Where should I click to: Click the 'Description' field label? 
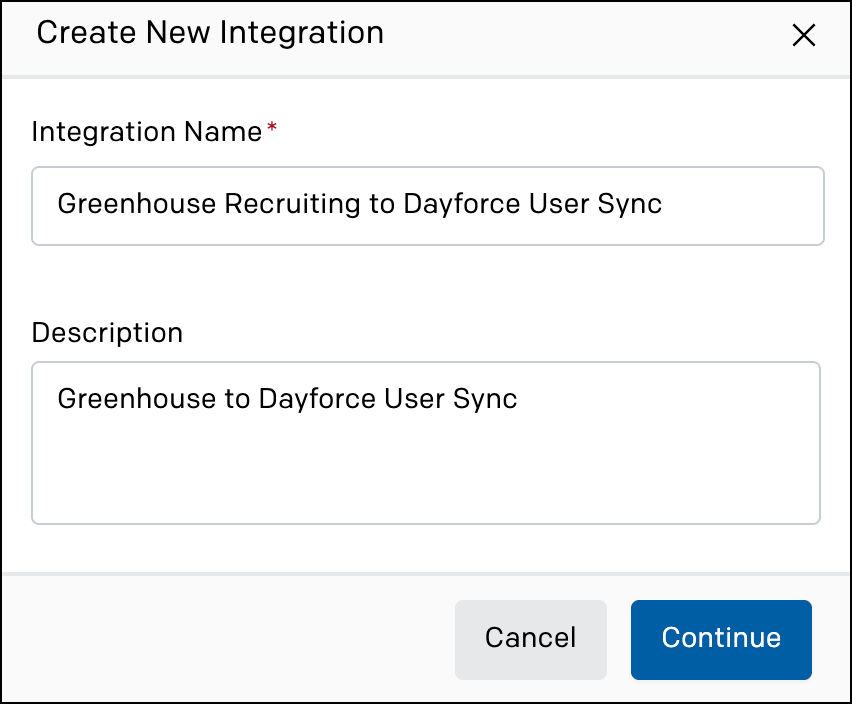point(107,333)
